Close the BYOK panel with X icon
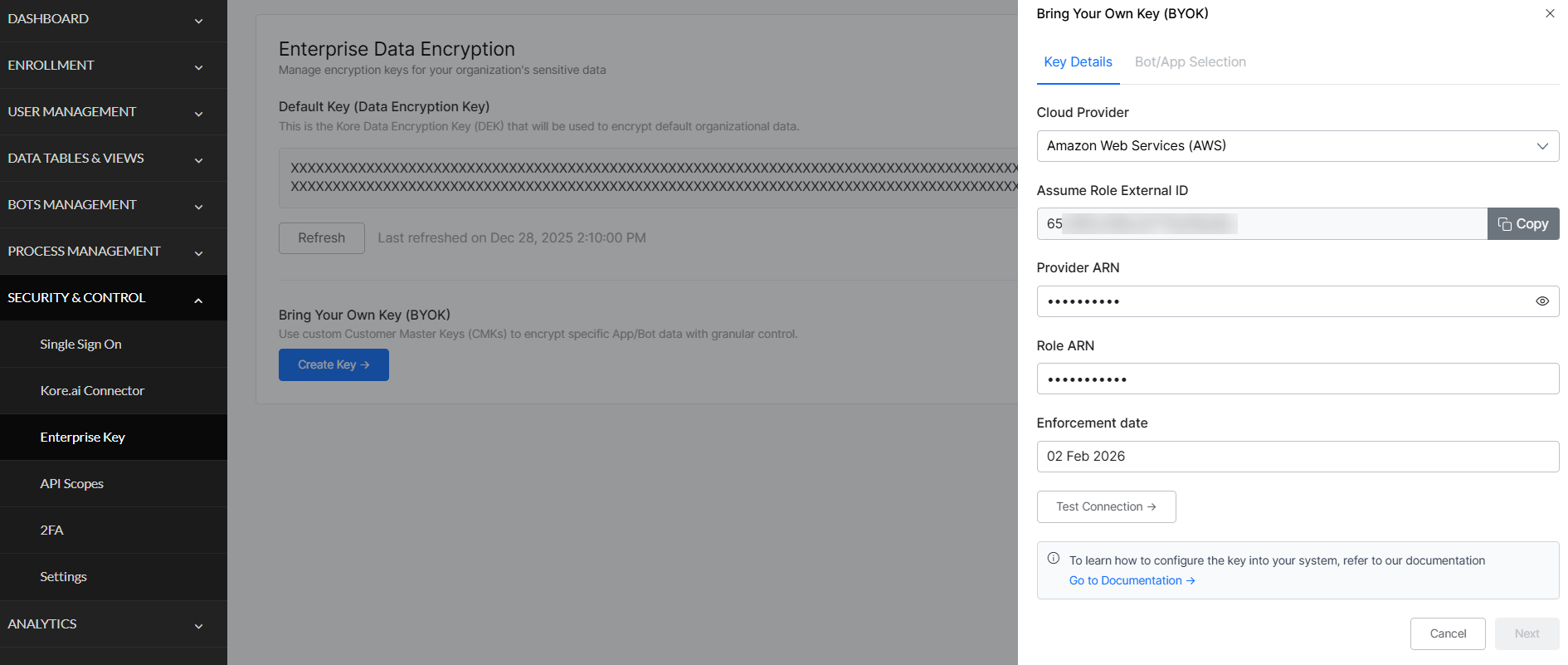 tap(1549, 13)
